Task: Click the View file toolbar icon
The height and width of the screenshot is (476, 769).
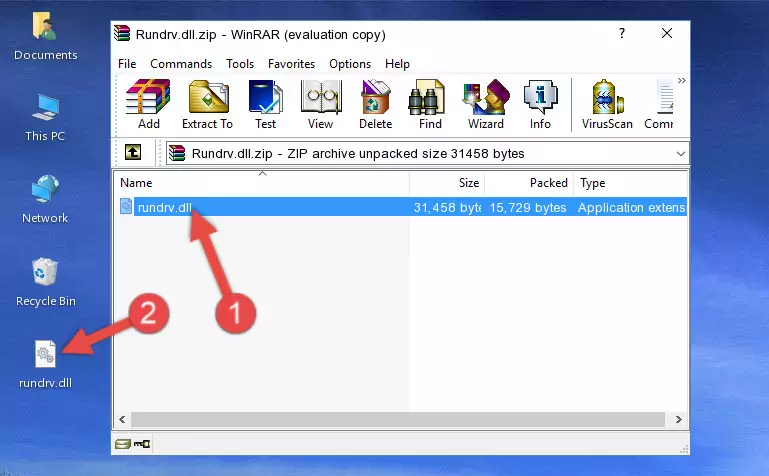Action: pyautogui.click(x=321, y=104)
